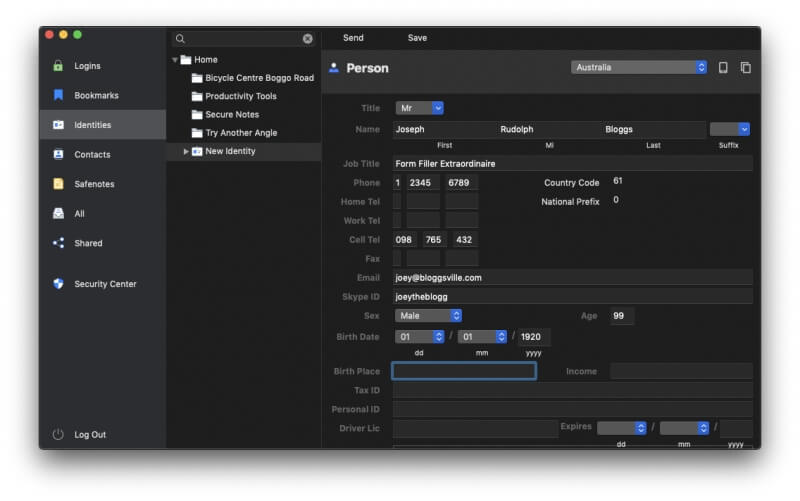Click the Country Code value 61

tap(618, 181)
